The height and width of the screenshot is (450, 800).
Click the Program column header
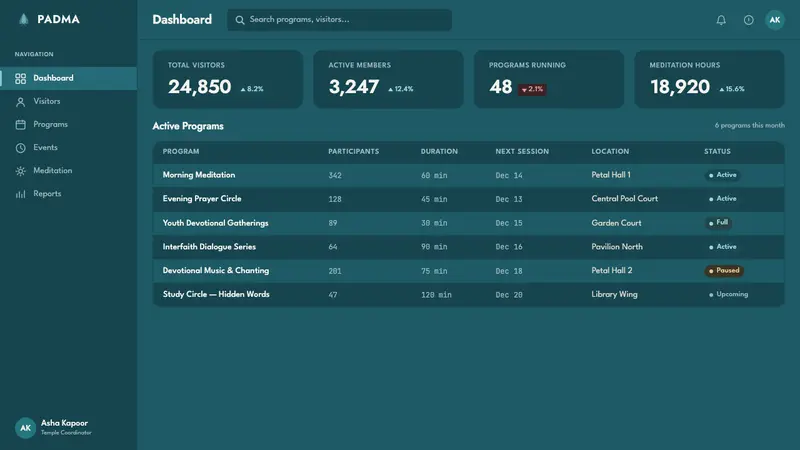181,152
